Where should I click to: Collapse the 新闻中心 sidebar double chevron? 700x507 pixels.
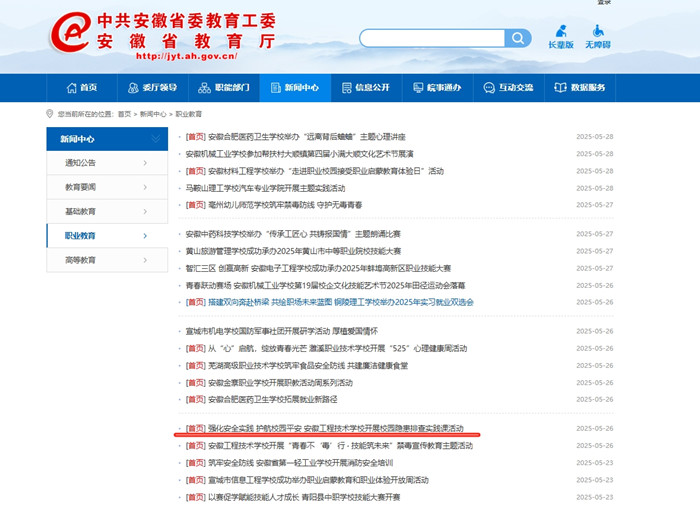(154, 139)
